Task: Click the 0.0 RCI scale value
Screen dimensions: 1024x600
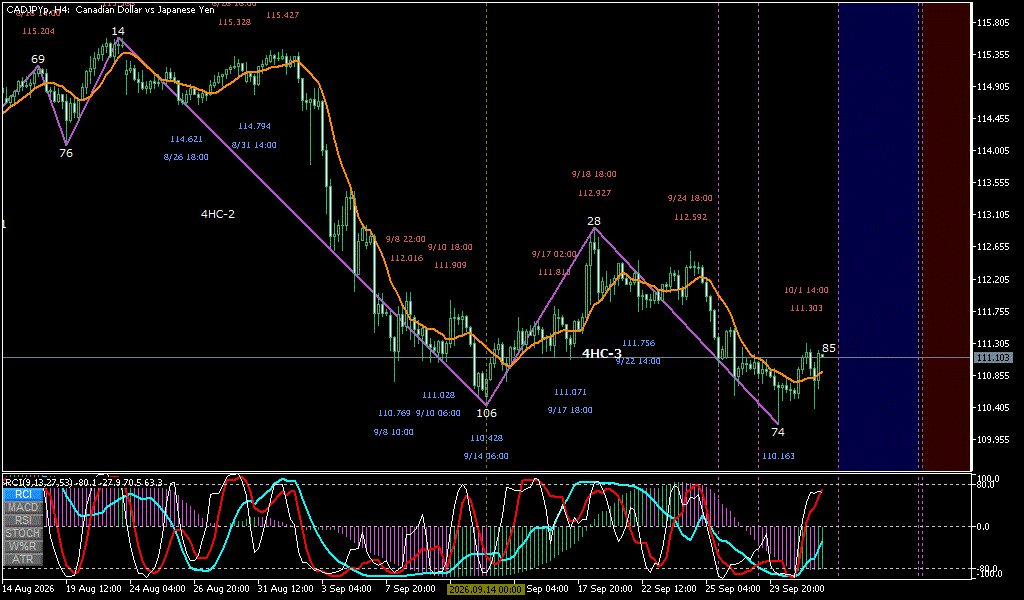Action: tap(983, 526)
